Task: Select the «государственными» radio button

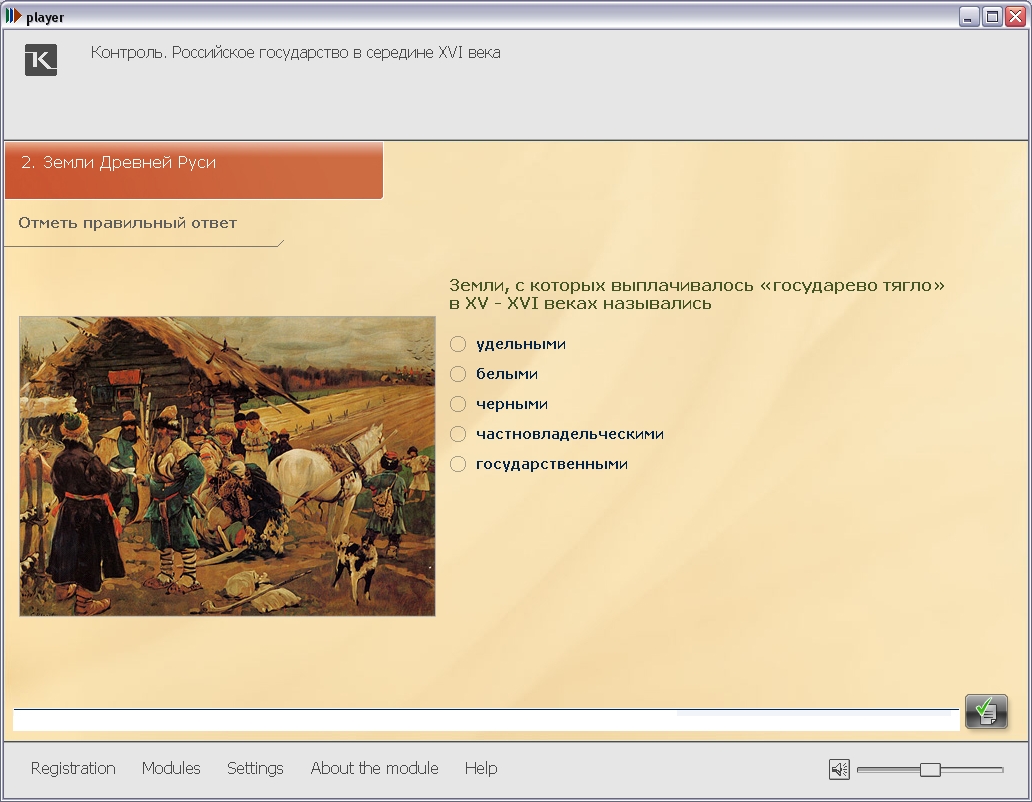Action: pos(459,464)
